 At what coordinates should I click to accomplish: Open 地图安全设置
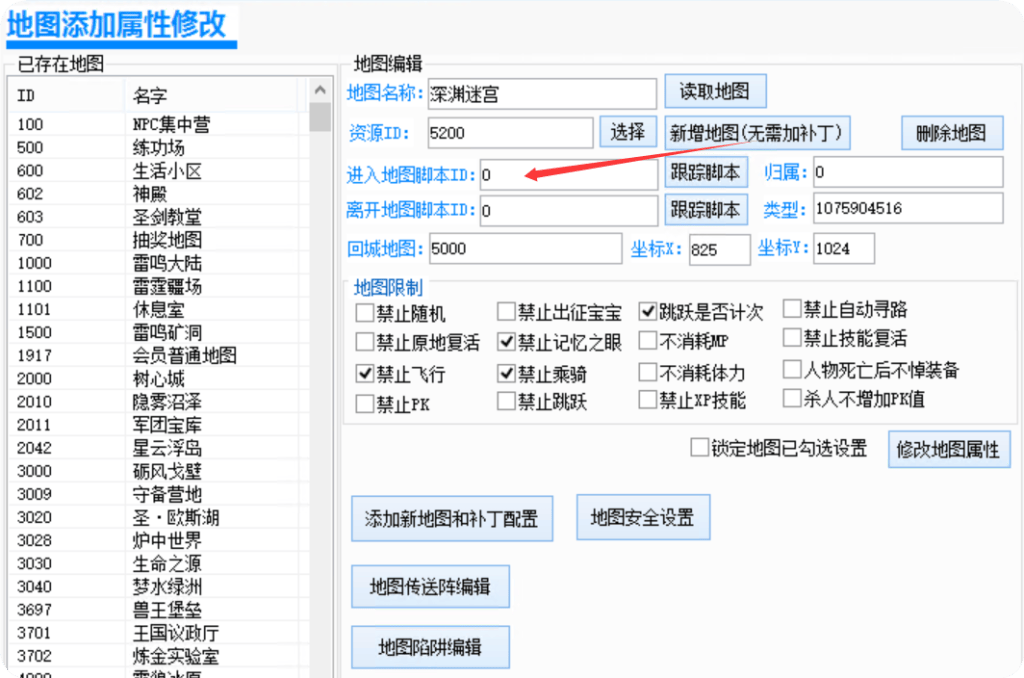click(642, 518)
